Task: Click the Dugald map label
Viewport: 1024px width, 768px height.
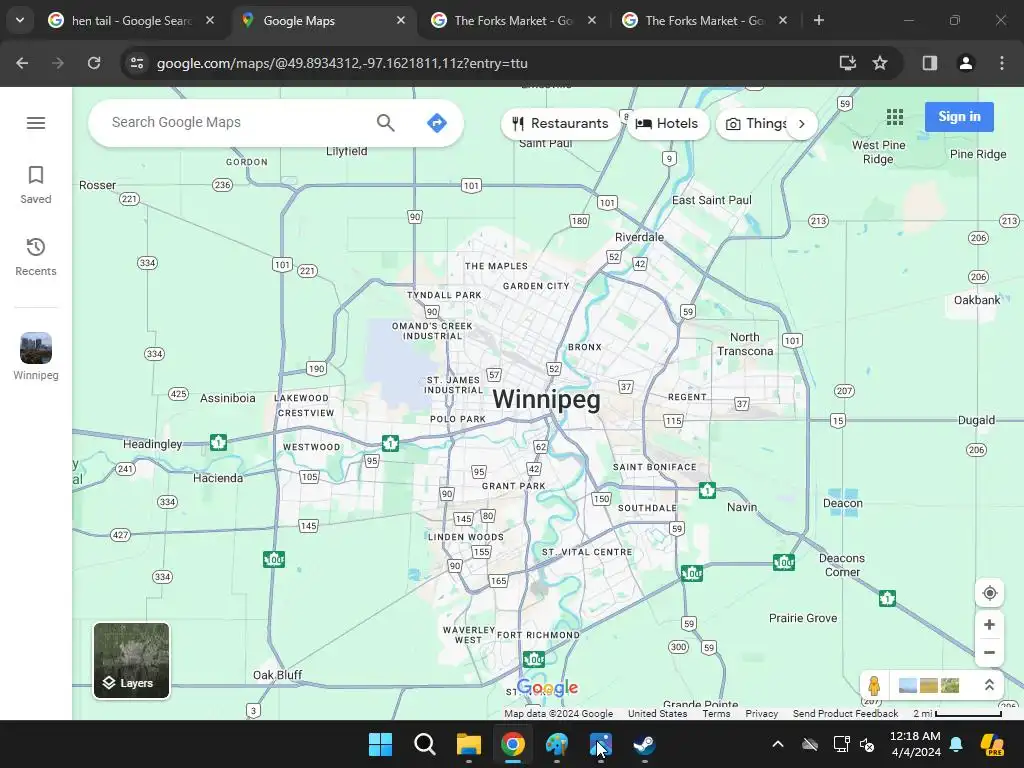Action: point(976,420)
